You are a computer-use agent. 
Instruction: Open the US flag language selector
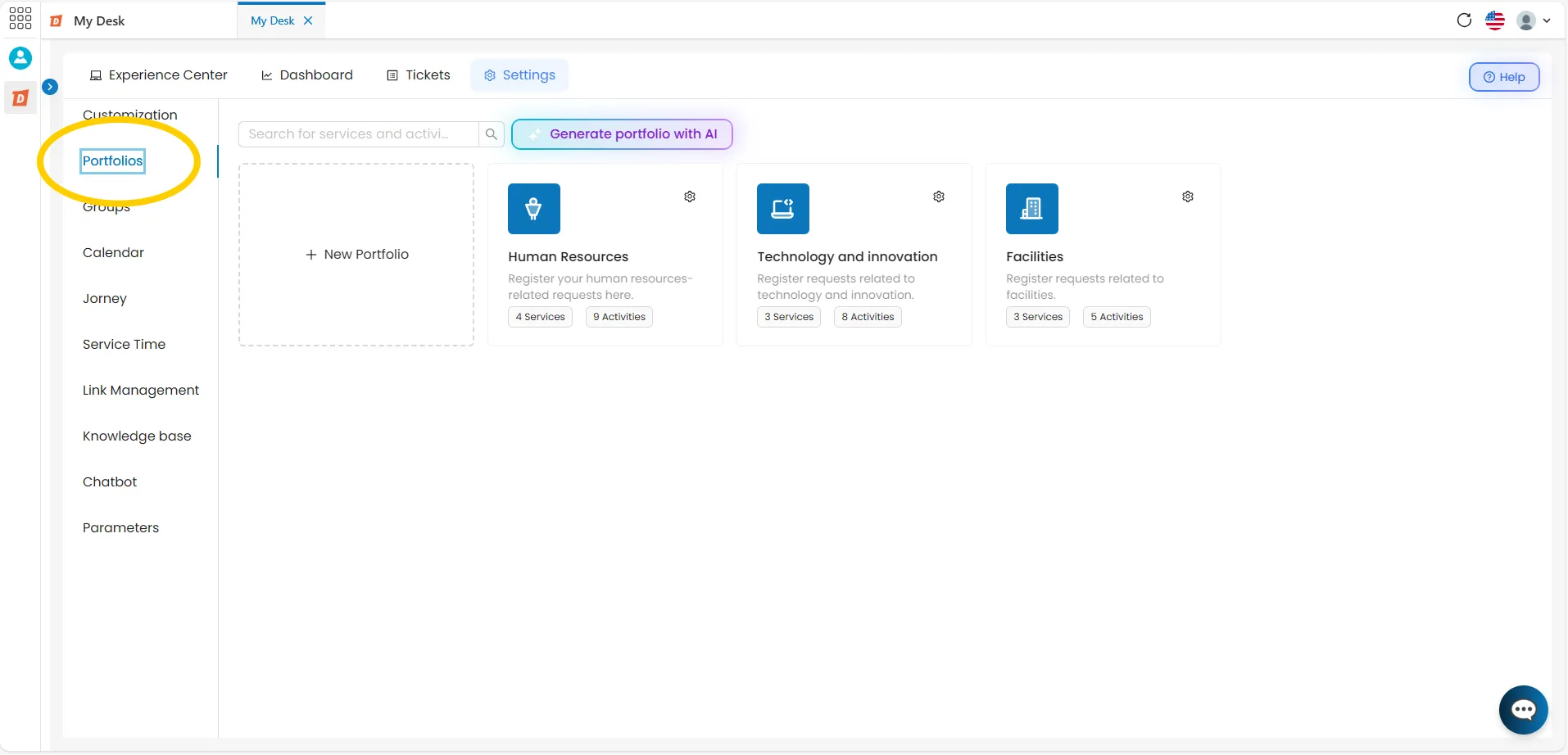click(x=1495, y=20)
